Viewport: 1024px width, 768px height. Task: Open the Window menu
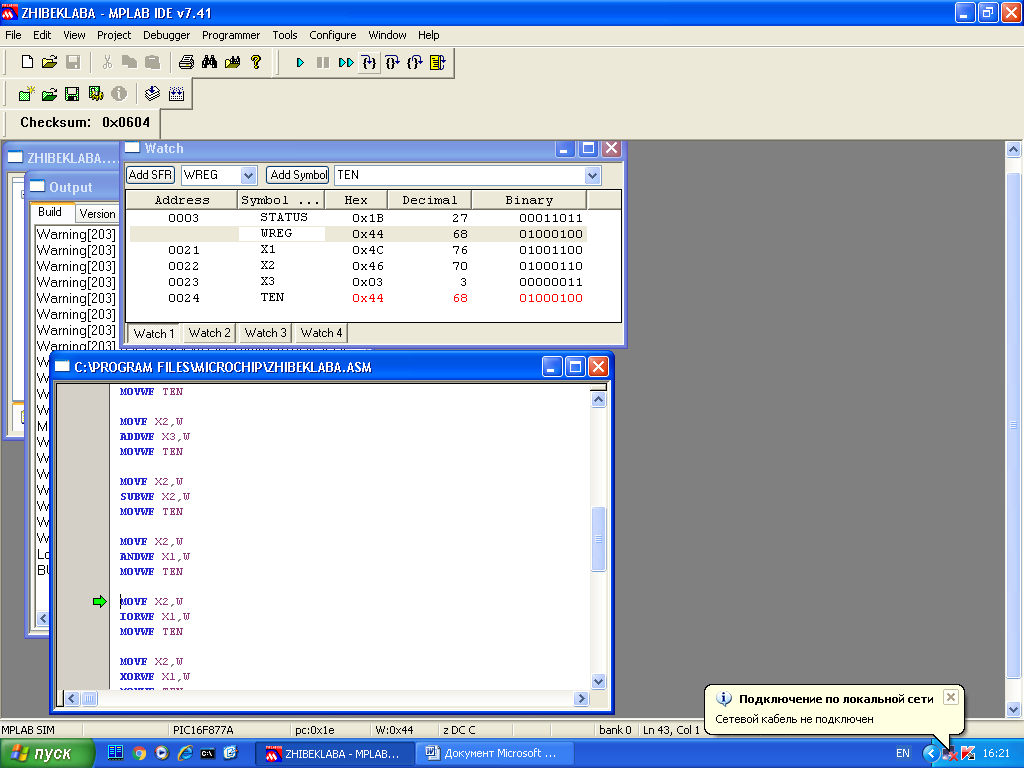point(387,35)
